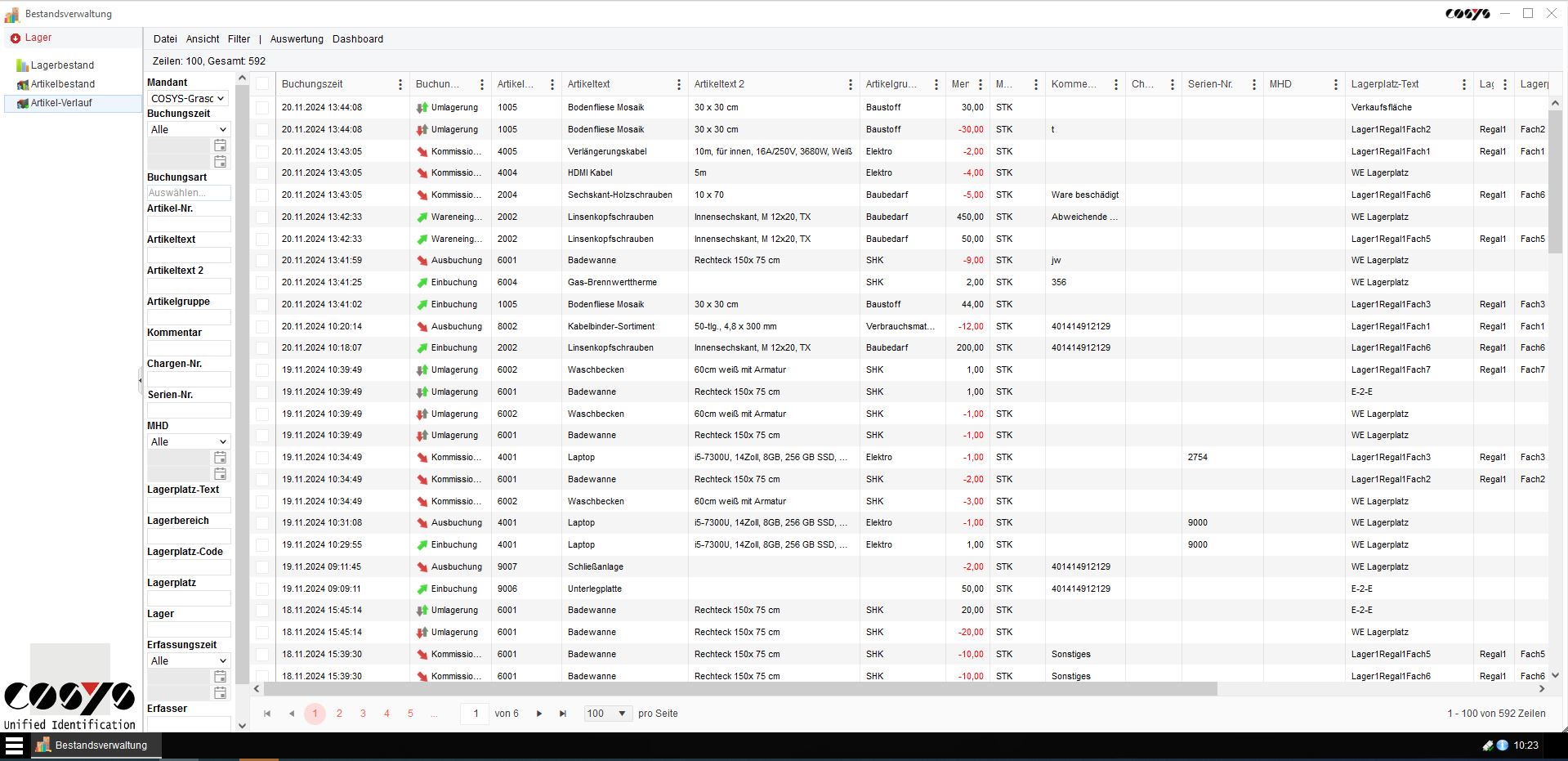This screenshot has width=1568, height=761.
Task: Jump to the last page arrow
Action: (563, 714)
